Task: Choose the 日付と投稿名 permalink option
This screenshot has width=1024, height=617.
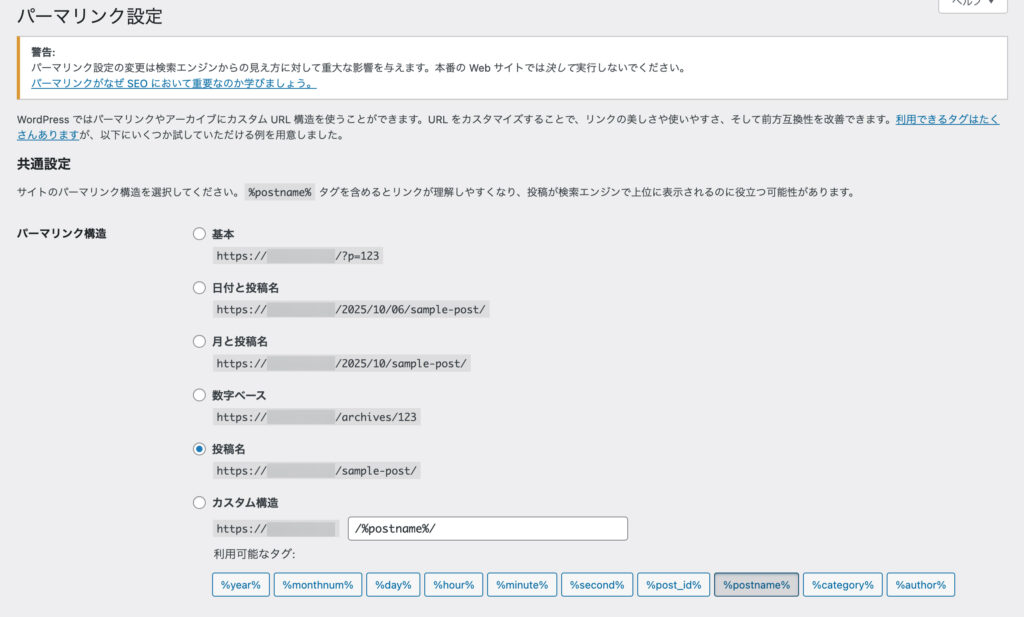Action: [x=199, y=288]
